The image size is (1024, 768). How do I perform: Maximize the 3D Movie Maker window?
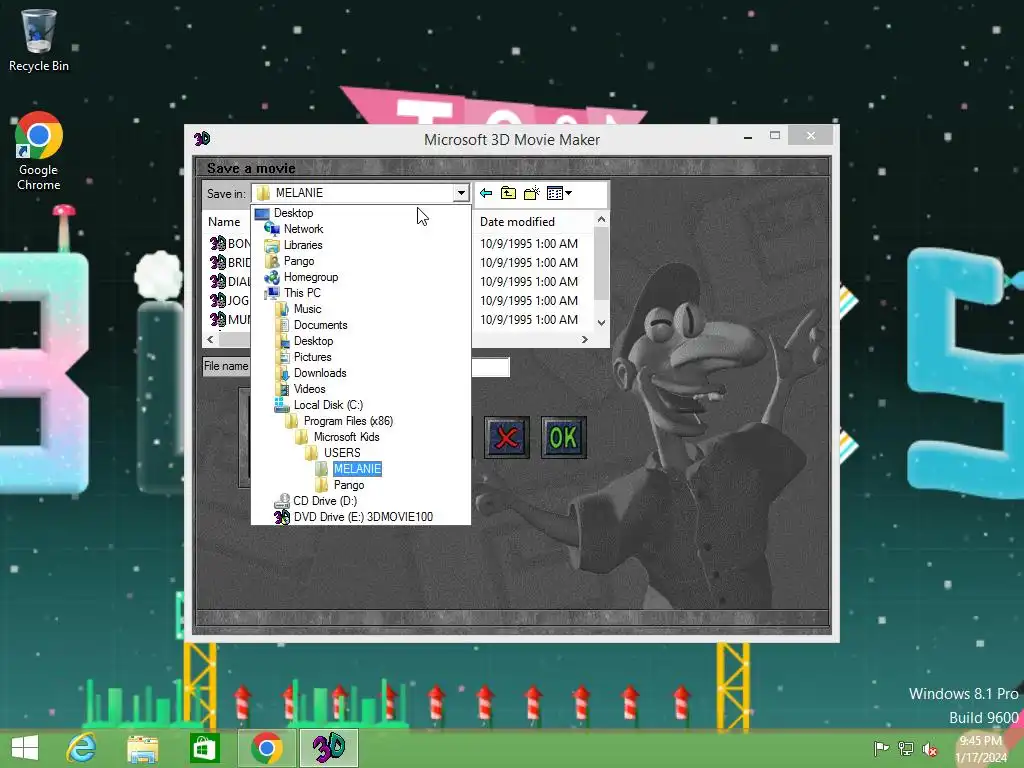click(775, 136)
